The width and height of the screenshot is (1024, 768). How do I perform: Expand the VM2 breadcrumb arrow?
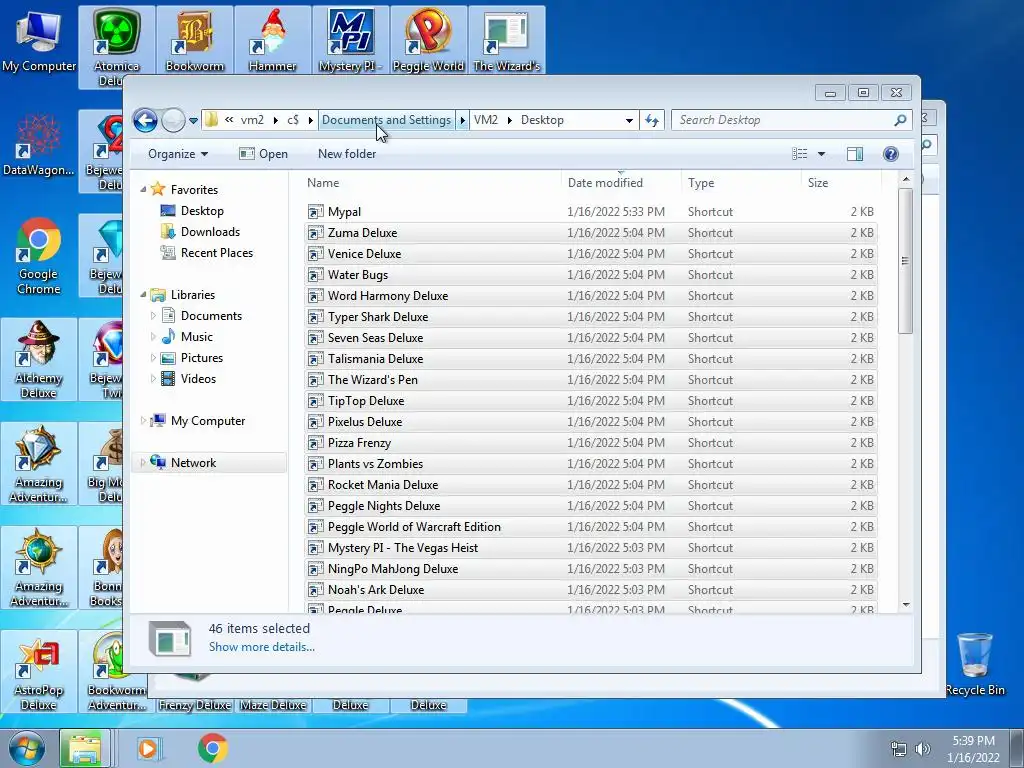click(509, 120)
